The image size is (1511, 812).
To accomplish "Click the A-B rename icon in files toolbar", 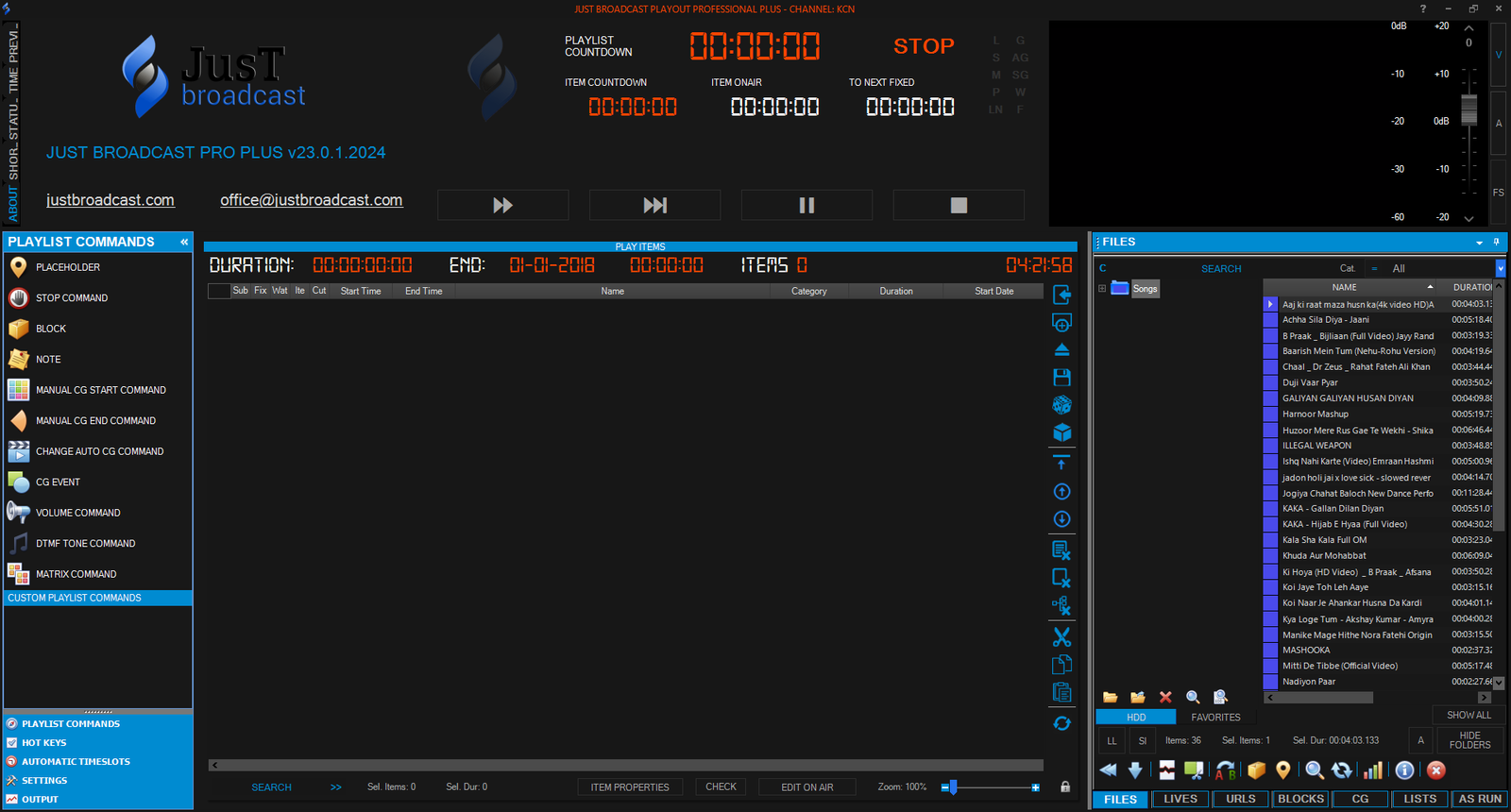I will (x=1225, y=770).
